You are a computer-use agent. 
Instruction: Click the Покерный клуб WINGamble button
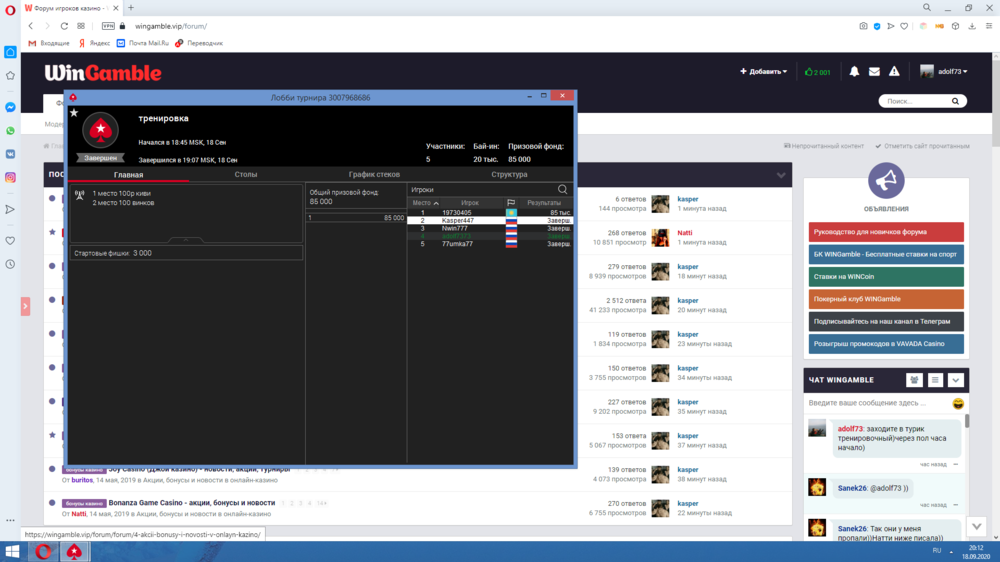point(886,299)
